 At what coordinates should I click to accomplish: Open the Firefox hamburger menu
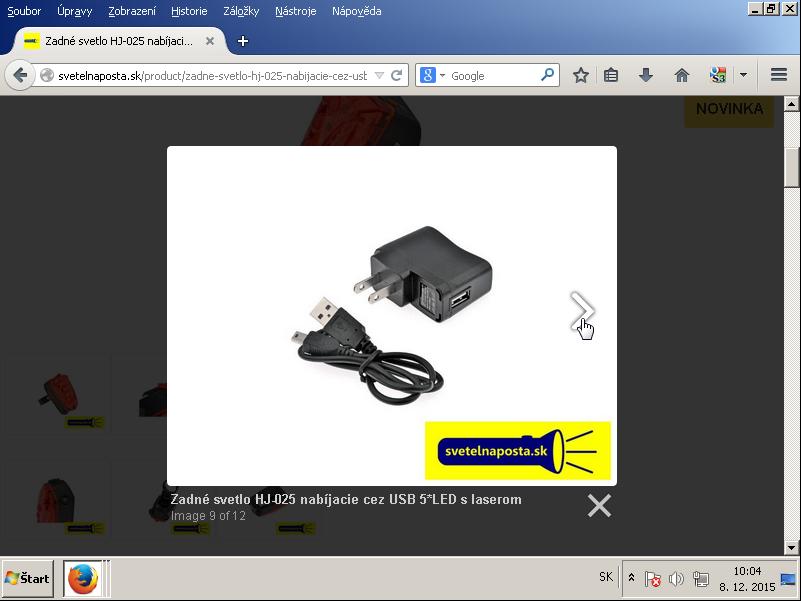[779, 76]
